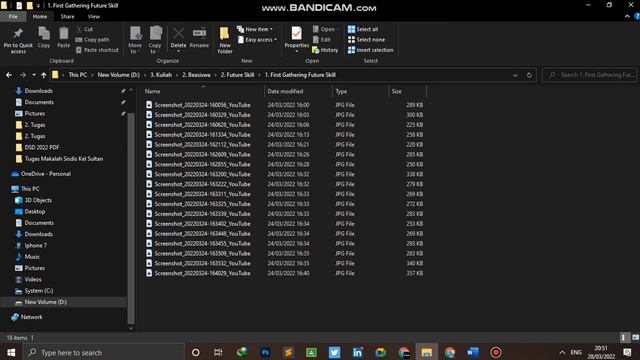
Task: Select Screenshot_20220324-163200_YouTube file
Action: (203, 174)
